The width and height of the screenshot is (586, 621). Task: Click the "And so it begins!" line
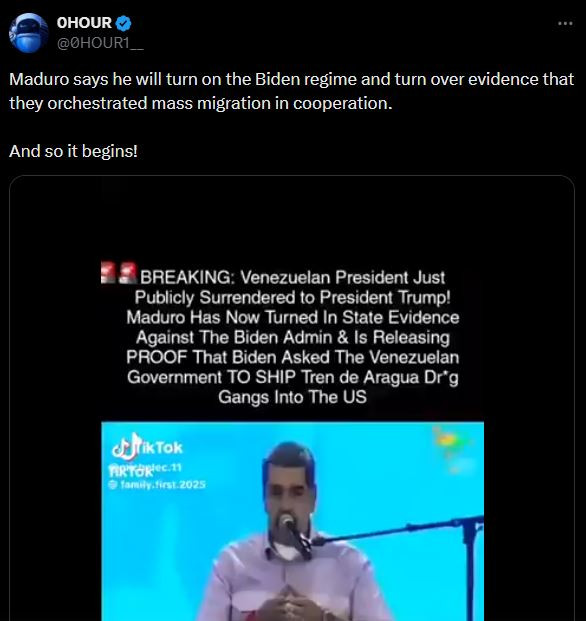(73, 151)
